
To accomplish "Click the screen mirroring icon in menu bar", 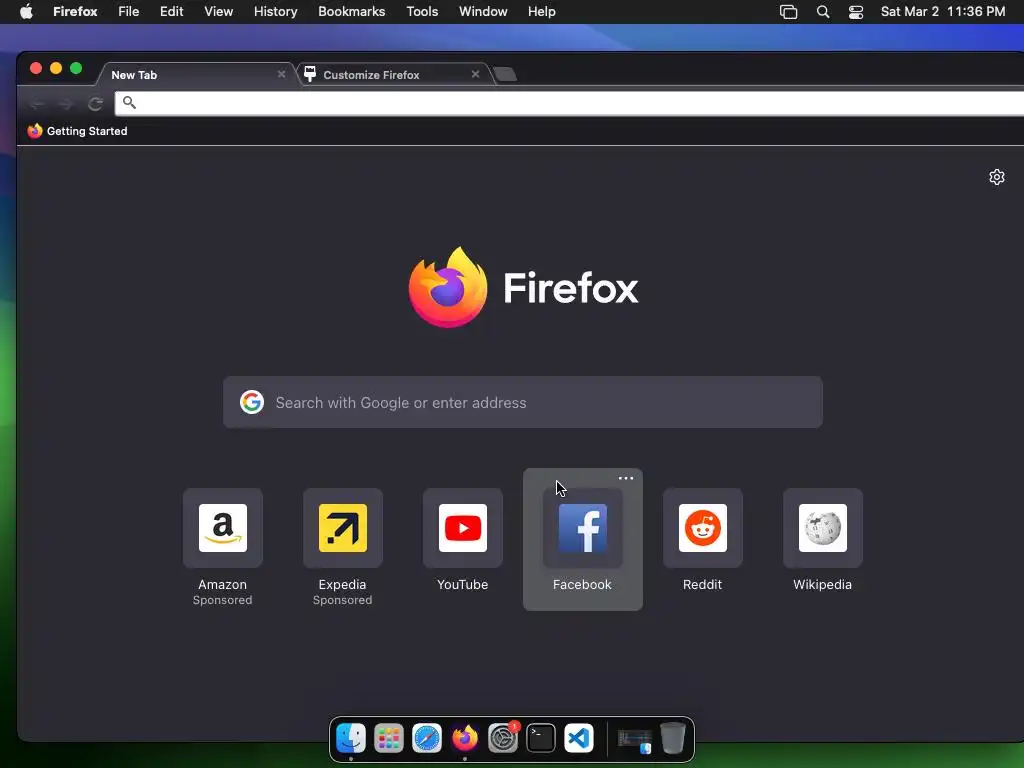I will [x=788, y=12].
